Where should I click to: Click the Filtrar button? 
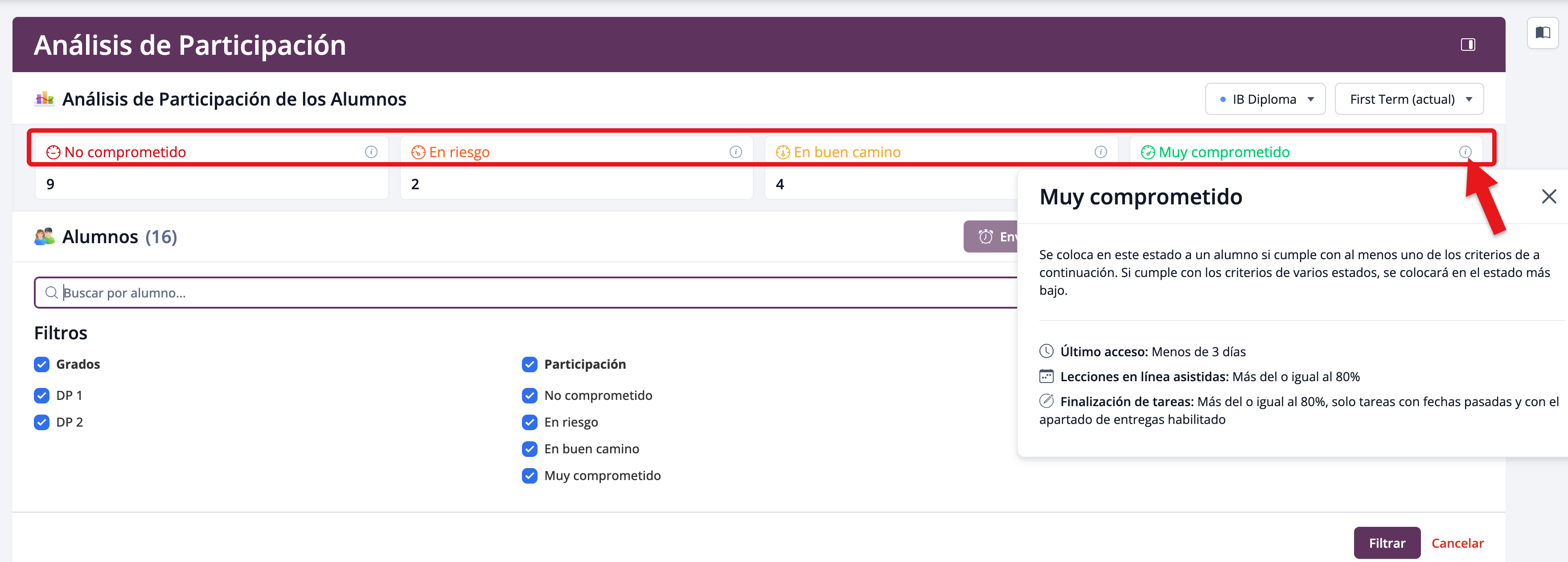1387,543
